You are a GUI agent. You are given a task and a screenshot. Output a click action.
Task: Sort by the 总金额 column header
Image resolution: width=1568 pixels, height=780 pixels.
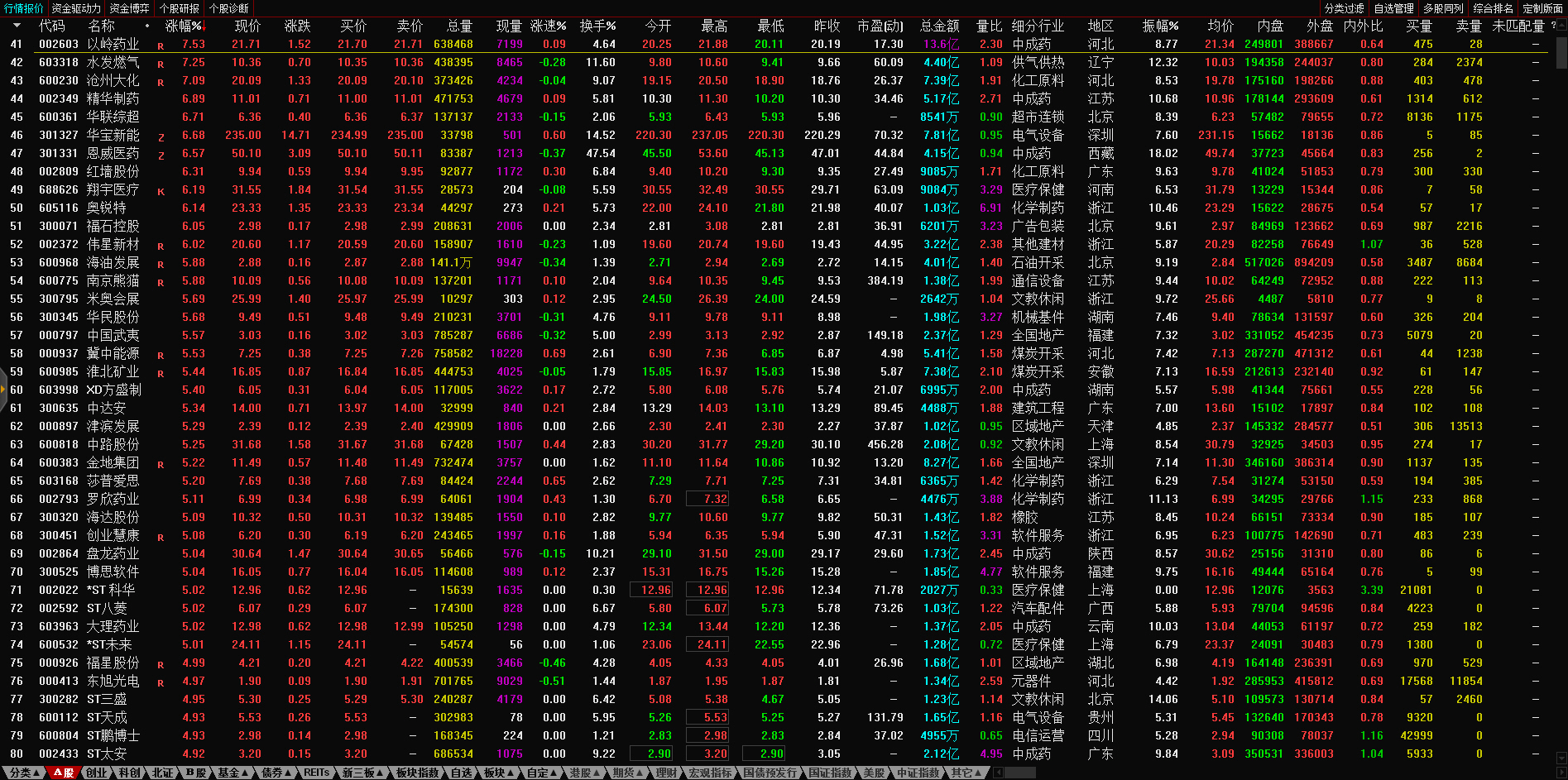pos(939,26)
